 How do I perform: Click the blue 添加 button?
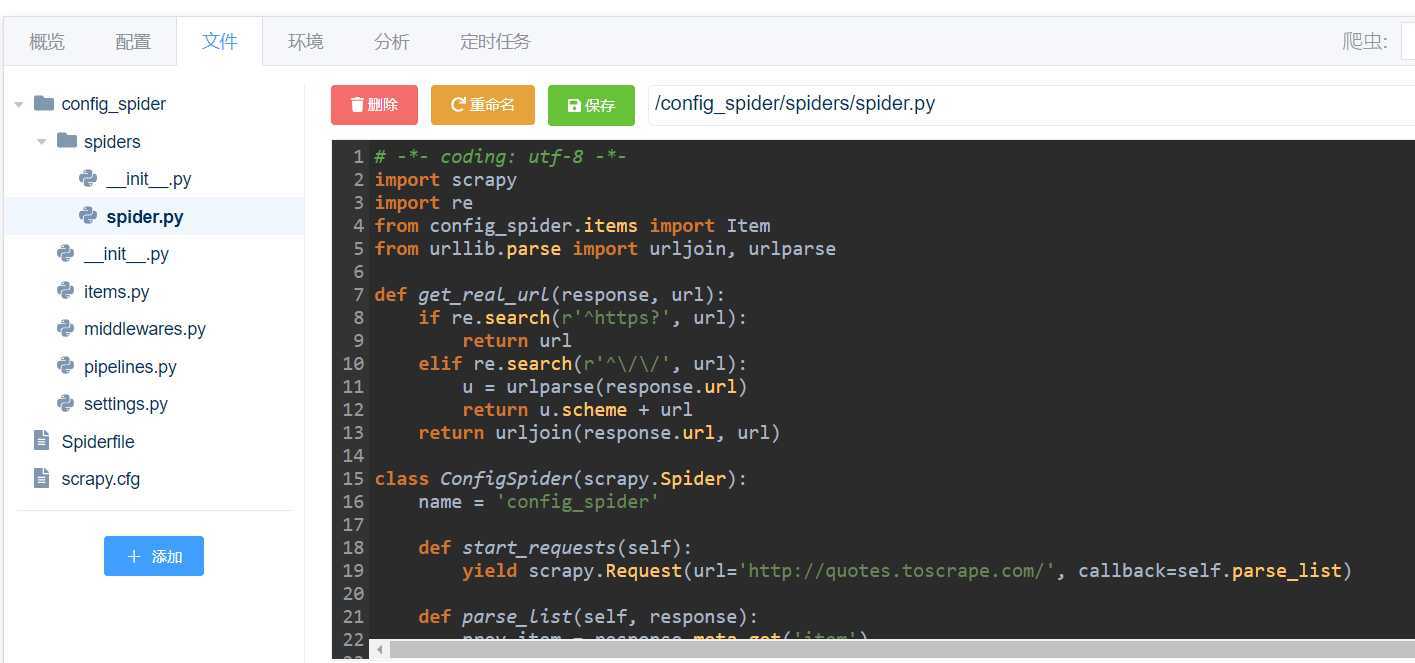pyautogui.click(x=154, y=556)
